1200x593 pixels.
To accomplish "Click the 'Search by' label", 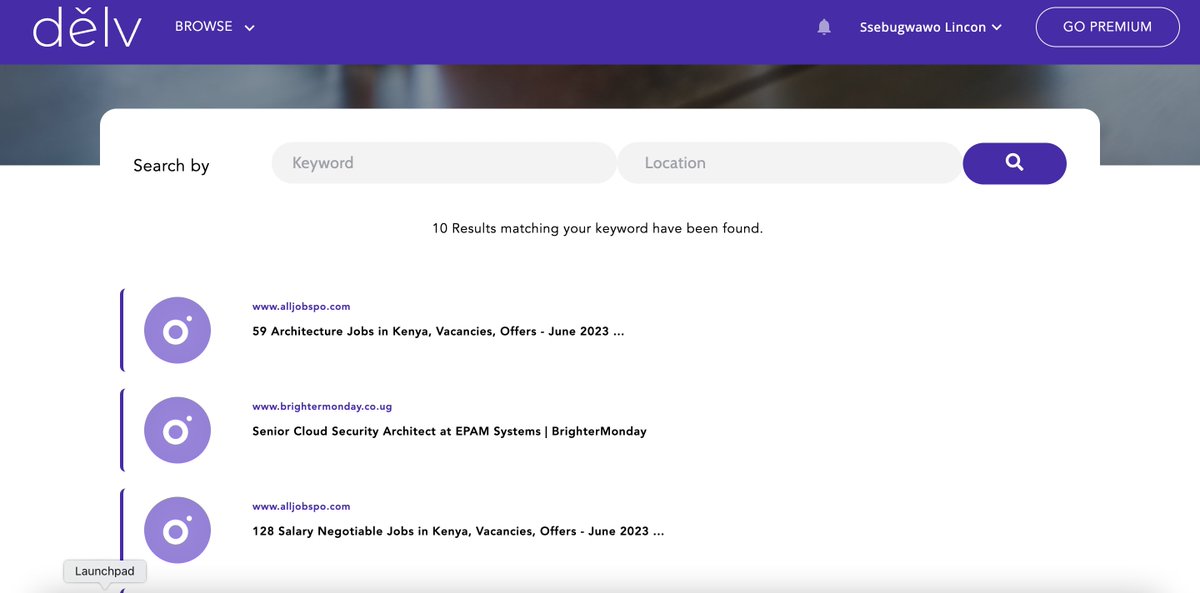I will tap(171, 165).
